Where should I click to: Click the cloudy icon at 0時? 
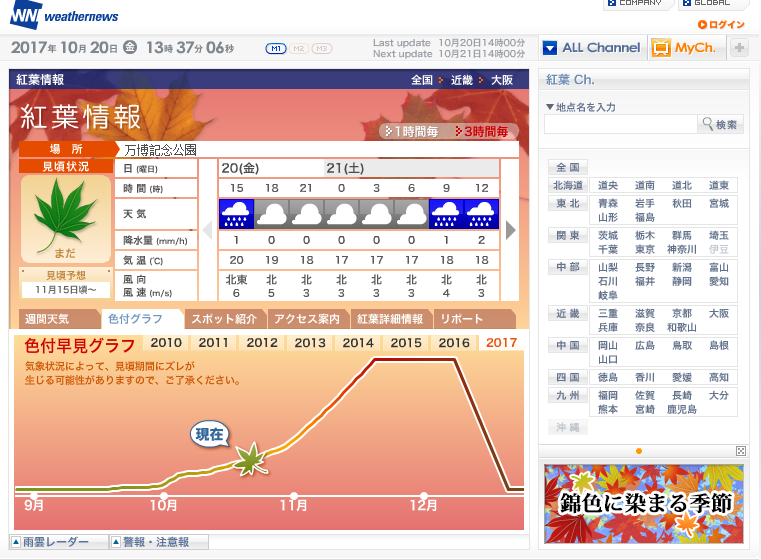click(341, 214)
